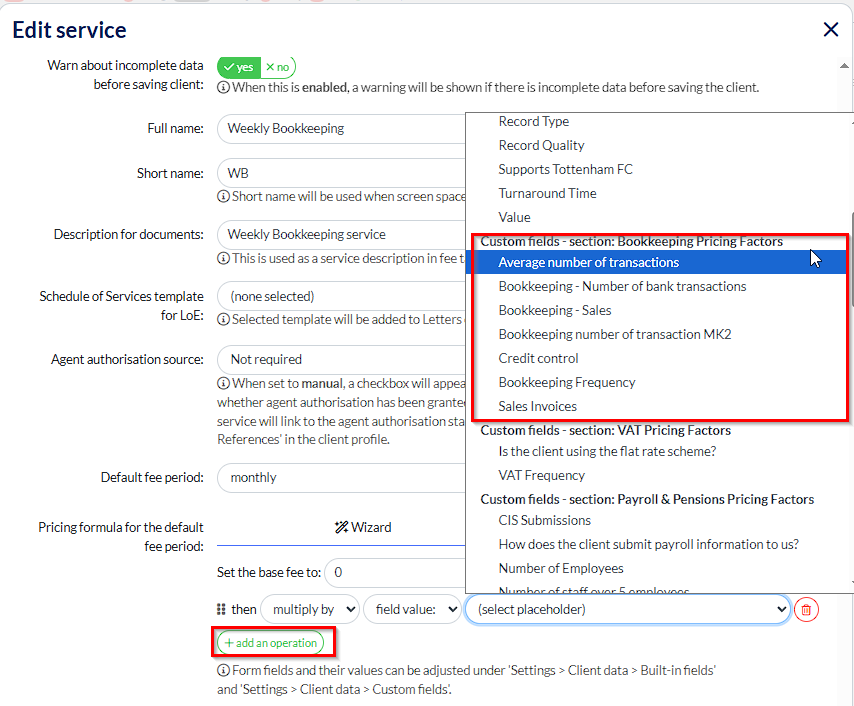Open the 'field value:' type dropdown
The image size is (854, 706).
pyautogui.click(x=411, y=609)
